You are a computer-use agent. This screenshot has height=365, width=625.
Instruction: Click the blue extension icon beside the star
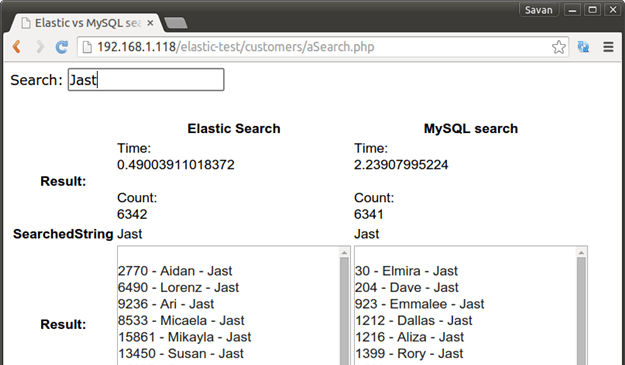point(583,47)
